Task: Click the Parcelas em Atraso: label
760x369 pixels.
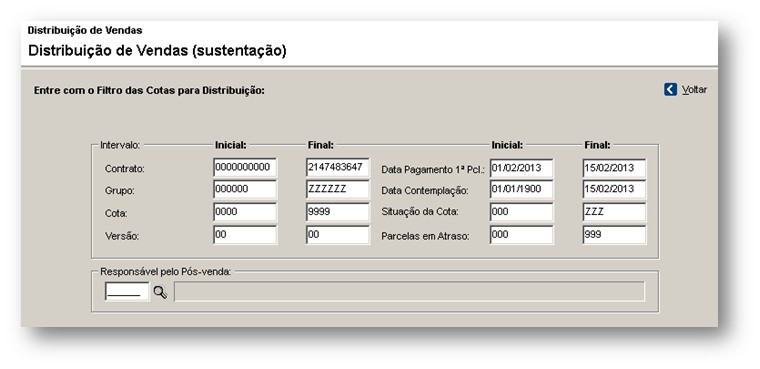Action: pos(426,236)
